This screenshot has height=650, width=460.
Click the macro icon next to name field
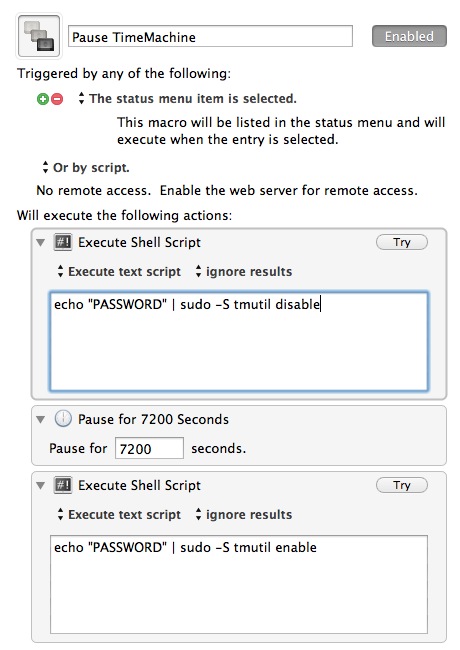(39, 36)
